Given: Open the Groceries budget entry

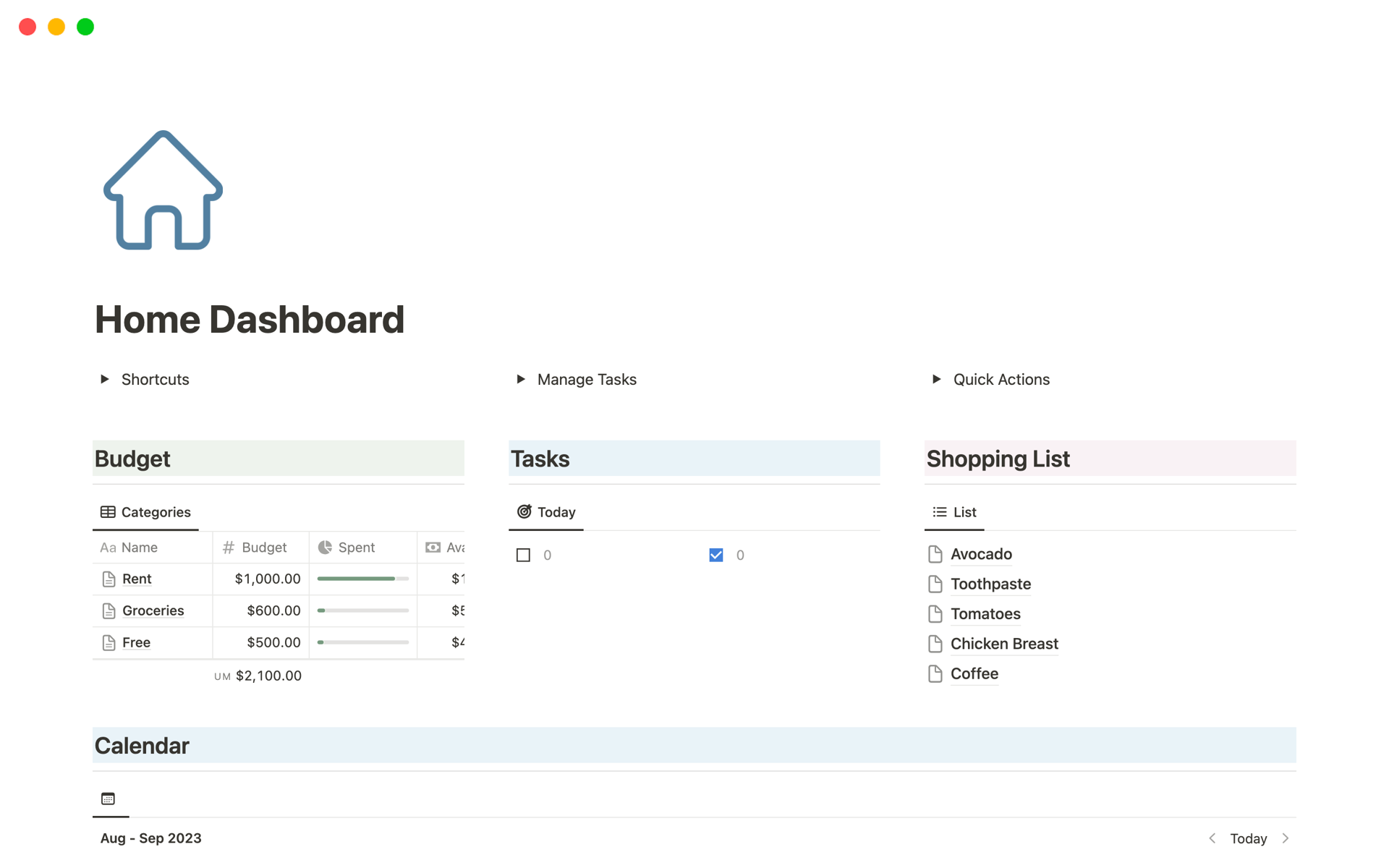Looking at the screenshot, I should [153, 610].
